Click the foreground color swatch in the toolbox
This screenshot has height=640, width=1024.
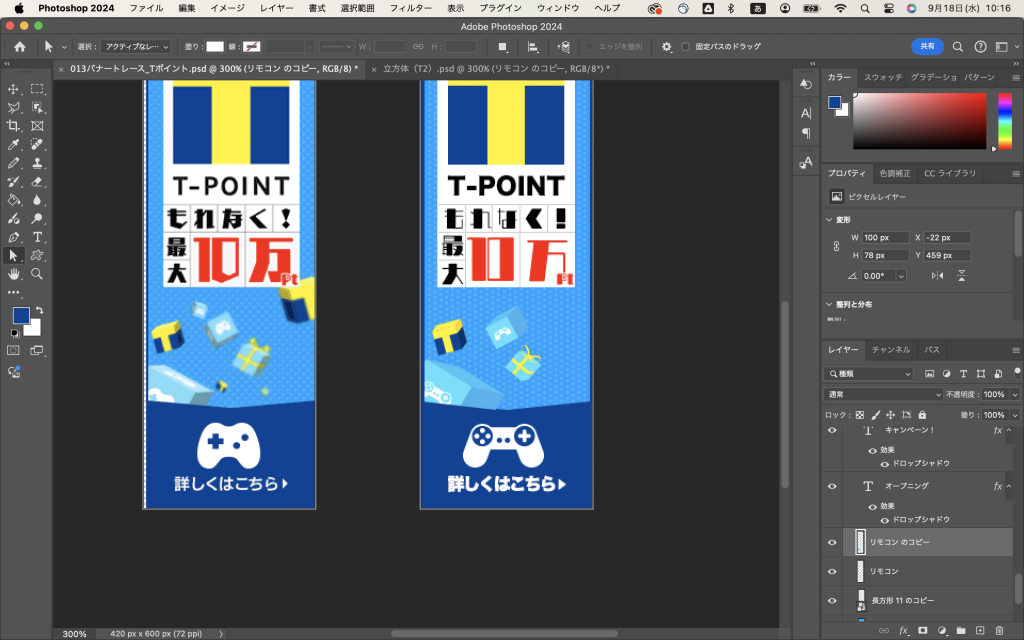(x=20, y=315)
